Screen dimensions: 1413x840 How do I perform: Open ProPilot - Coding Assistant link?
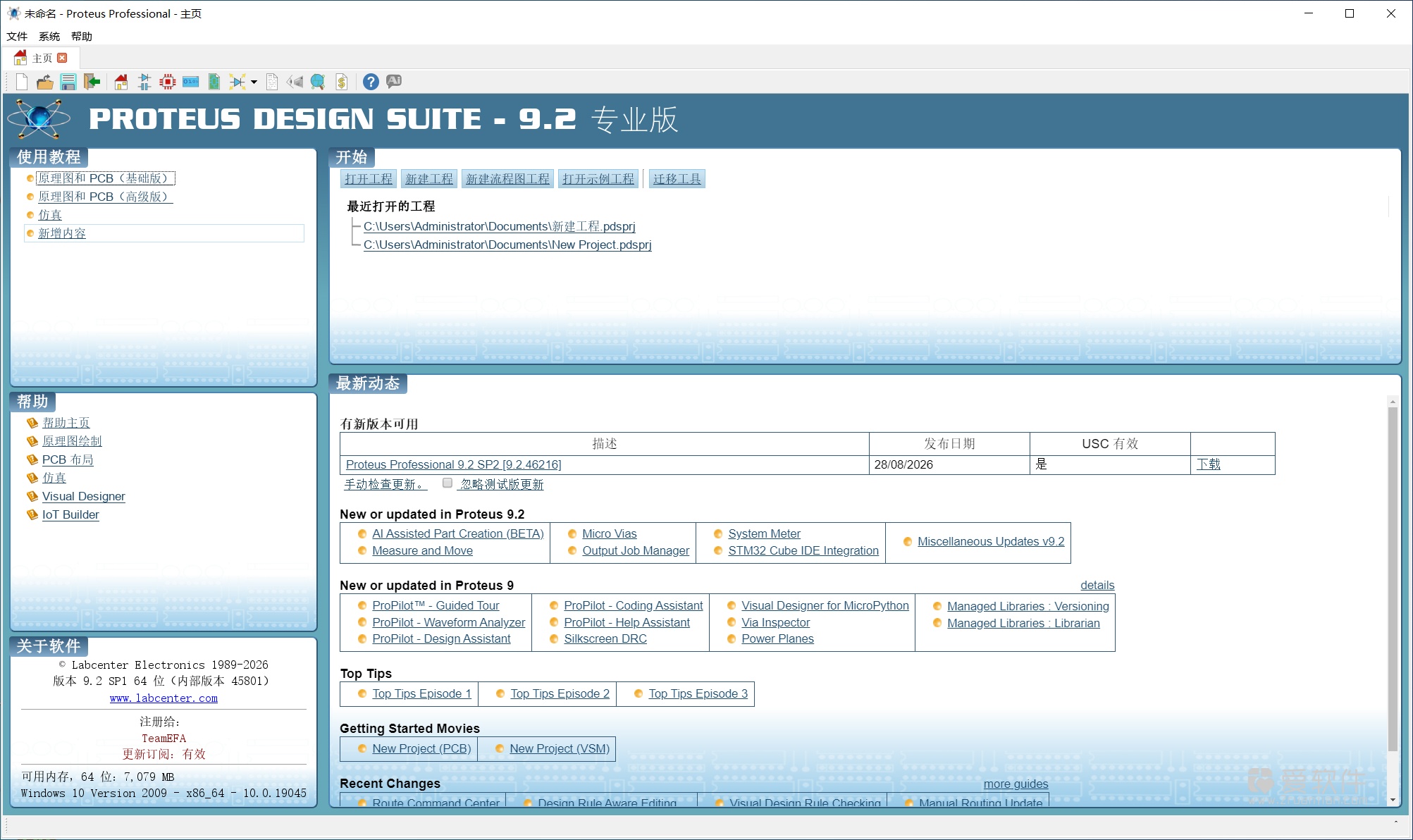click(x=634, y=605)
